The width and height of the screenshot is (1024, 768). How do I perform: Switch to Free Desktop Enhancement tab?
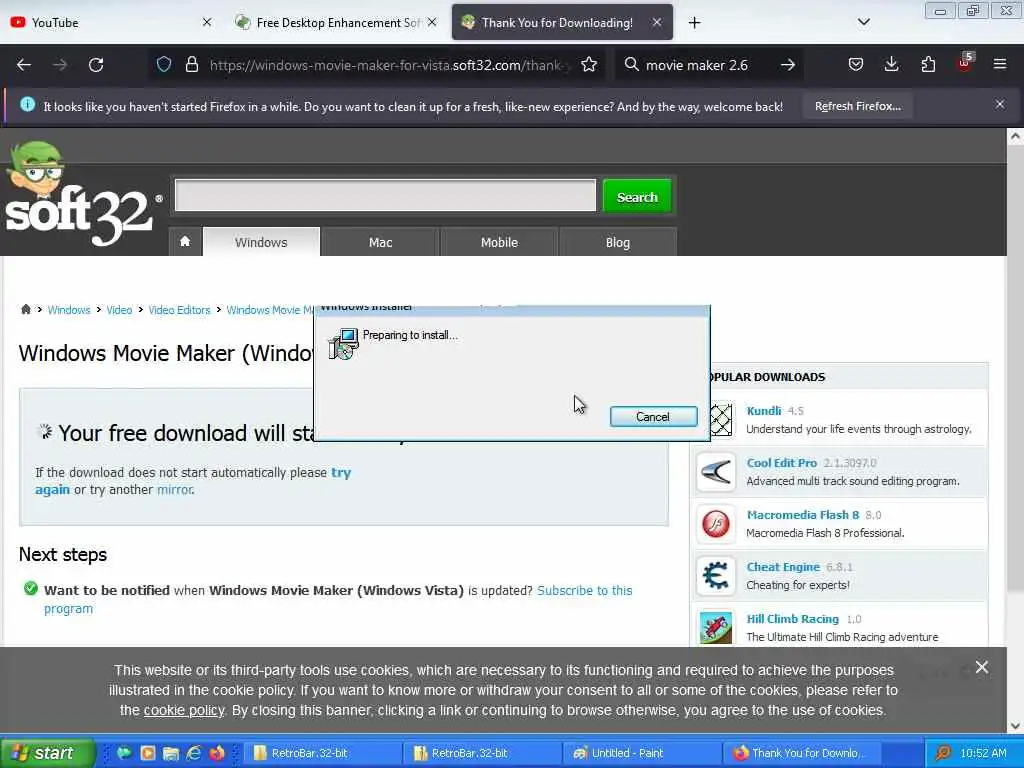(x=336, y=23)
